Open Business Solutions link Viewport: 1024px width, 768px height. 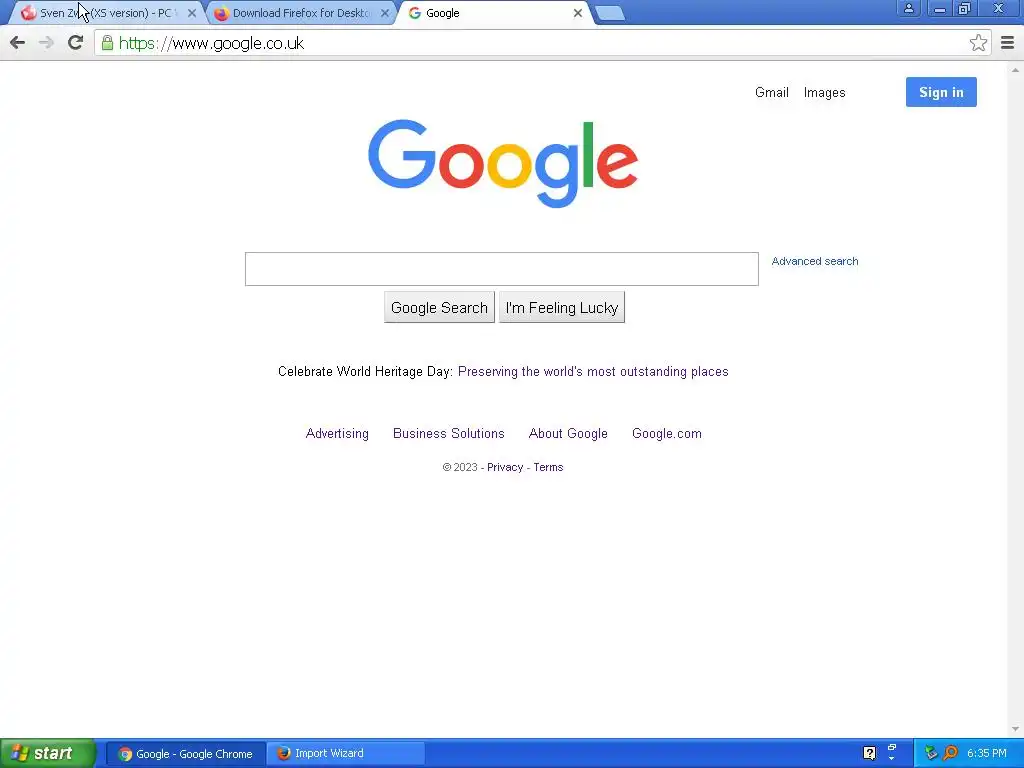click(449, 434)
